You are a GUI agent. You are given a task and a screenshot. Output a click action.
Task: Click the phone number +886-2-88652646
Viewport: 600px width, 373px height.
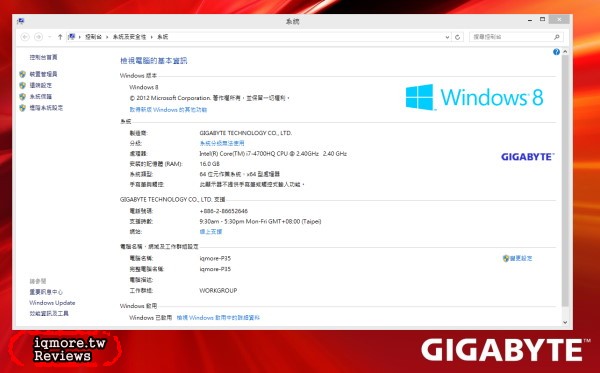[x=224, y=211]
